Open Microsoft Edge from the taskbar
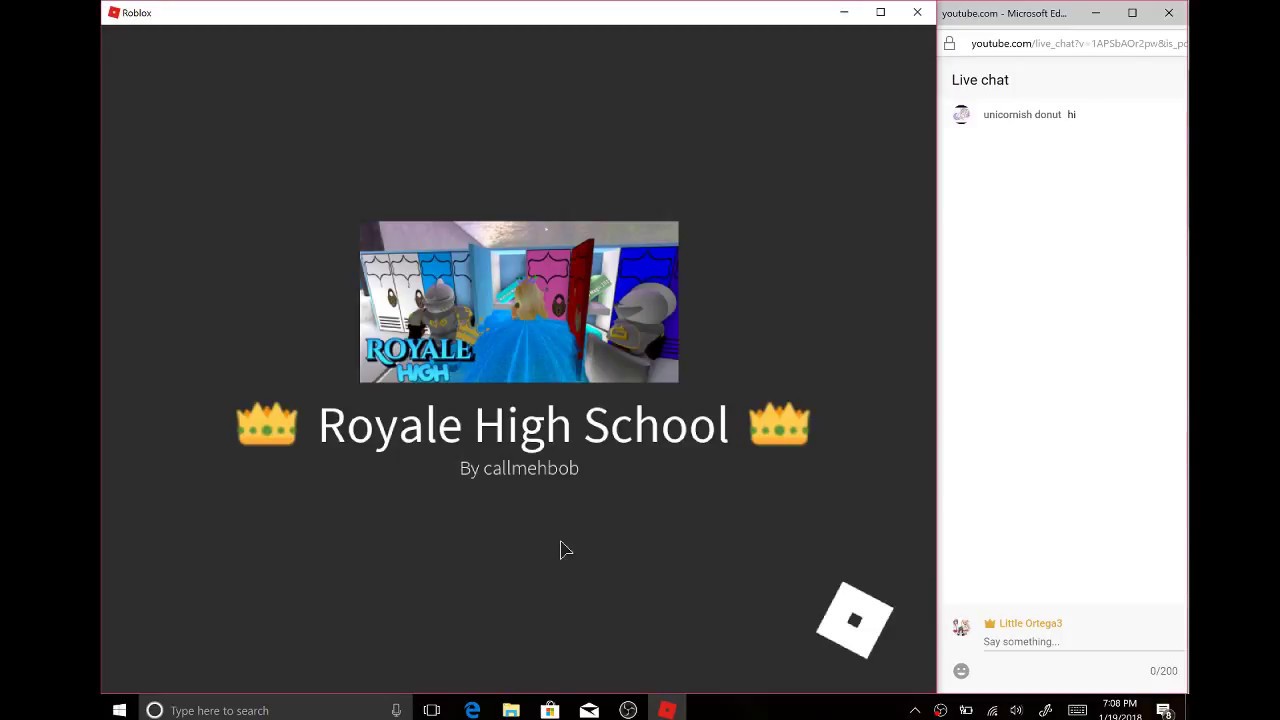 pyautogui.click(x=472, y=710)
